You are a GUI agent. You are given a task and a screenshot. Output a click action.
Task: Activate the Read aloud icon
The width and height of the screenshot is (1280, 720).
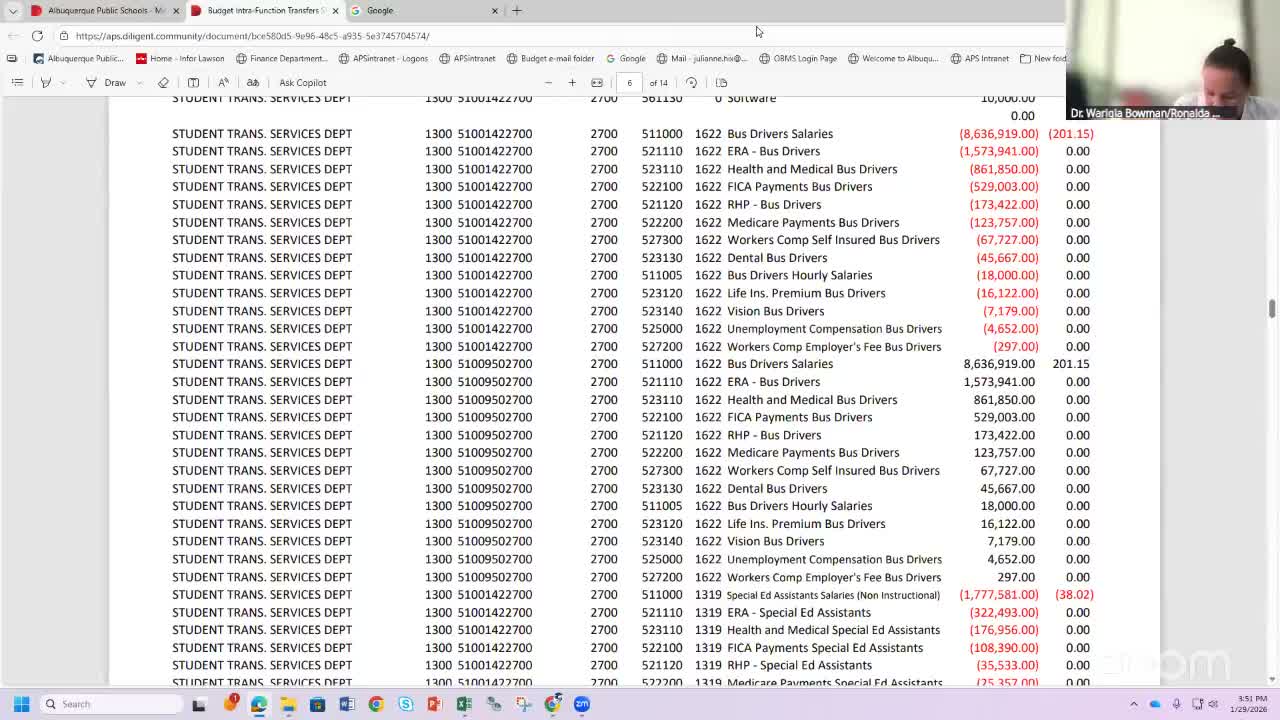click(x=223, y=82)
